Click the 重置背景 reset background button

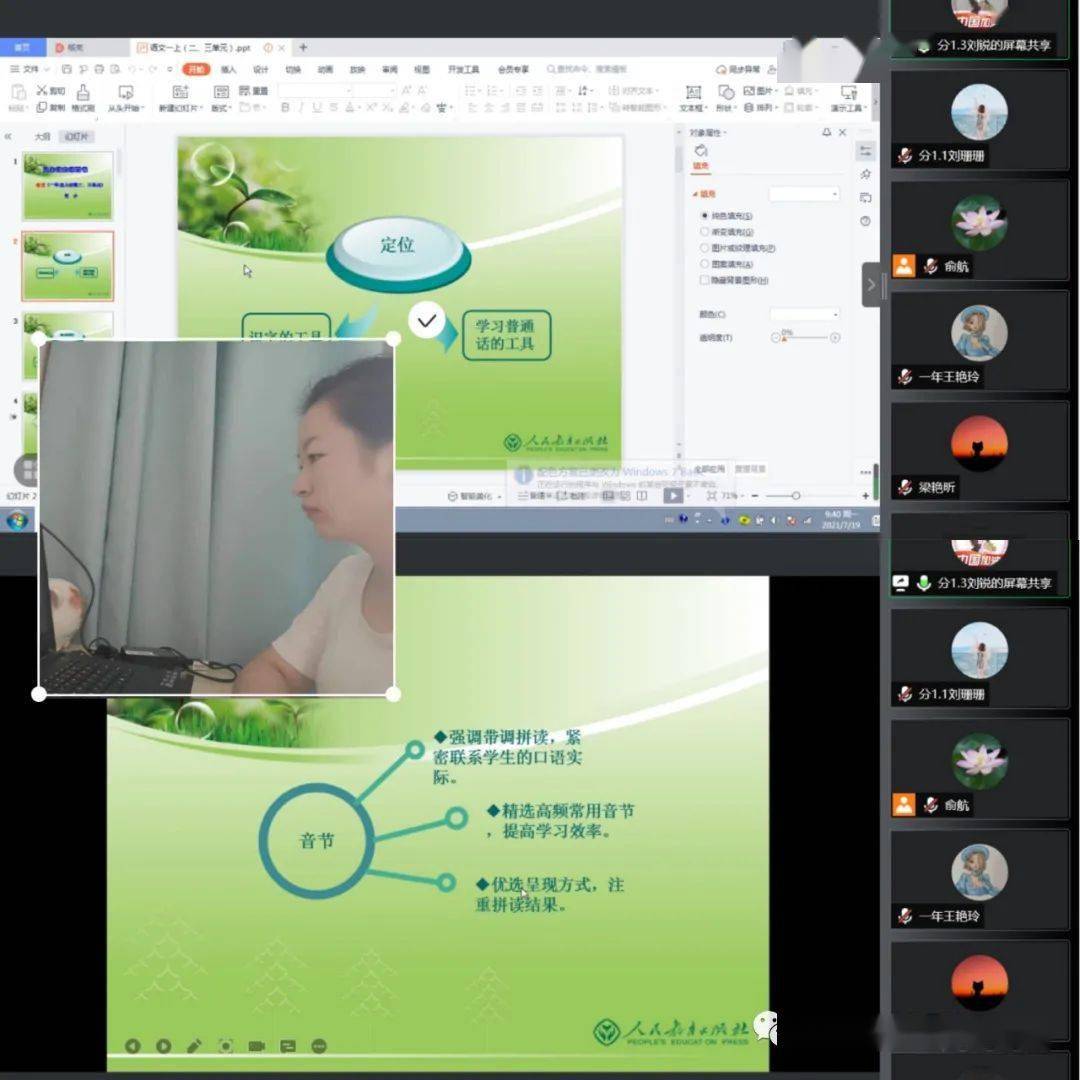click(750, 469)
